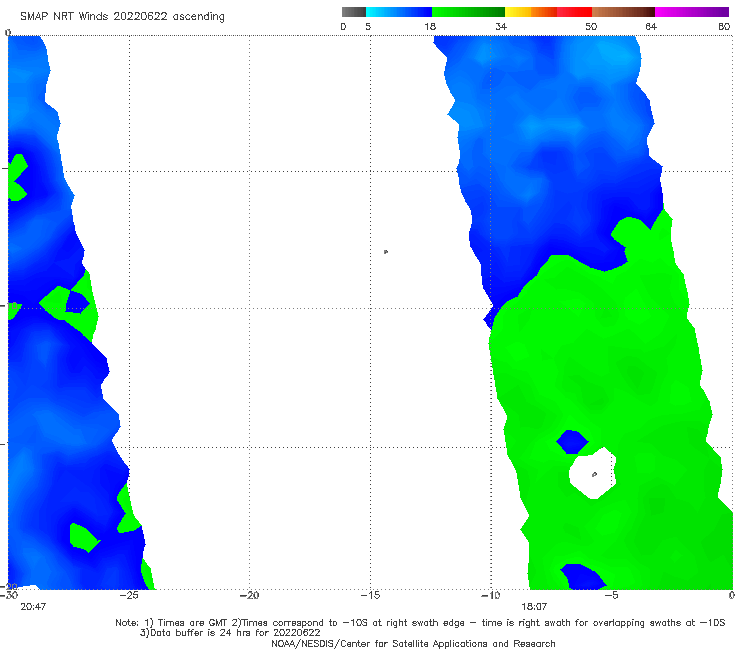The height and width of the screenshot is (650, 740).
Task: Click colorbar label '50'
Action: [x=591, y=27]
